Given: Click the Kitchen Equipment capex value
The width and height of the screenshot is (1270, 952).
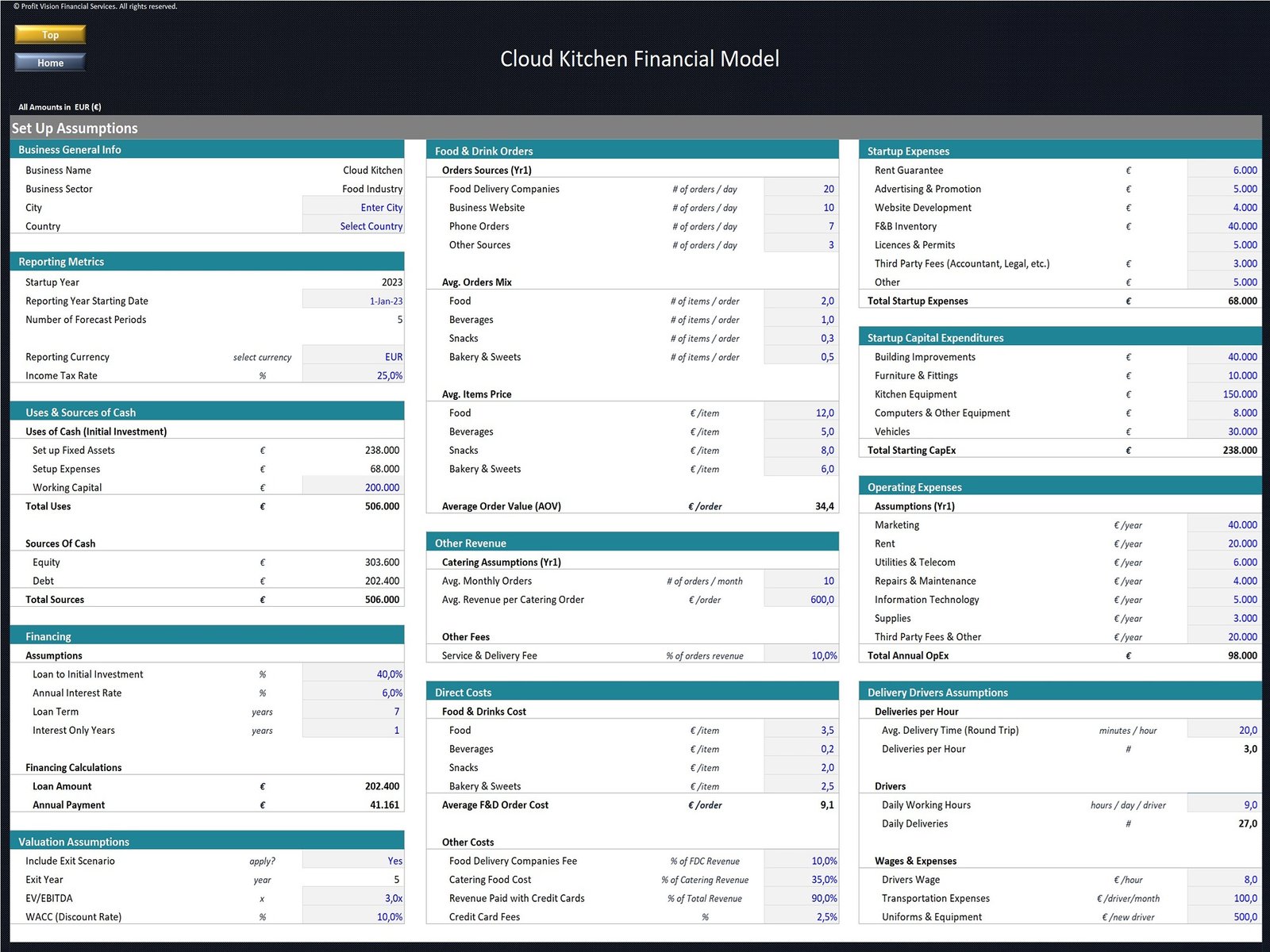Looking at the screenshot, I should (1224, 394).
